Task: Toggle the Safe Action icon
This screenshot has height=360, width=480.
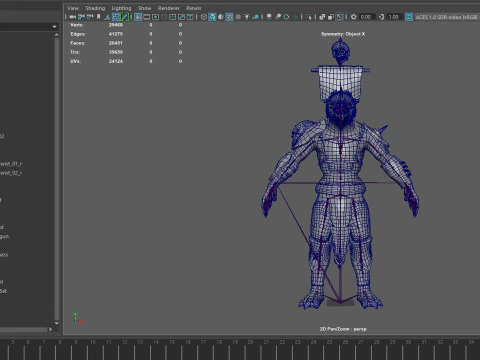Action: tap(181, 17)
